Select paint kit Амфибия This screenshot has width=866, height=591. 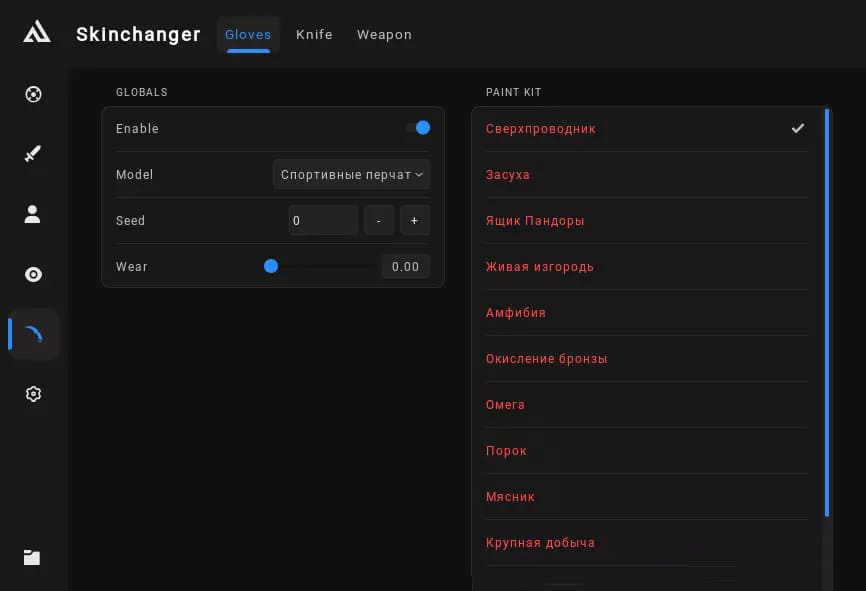click(646, 313)
